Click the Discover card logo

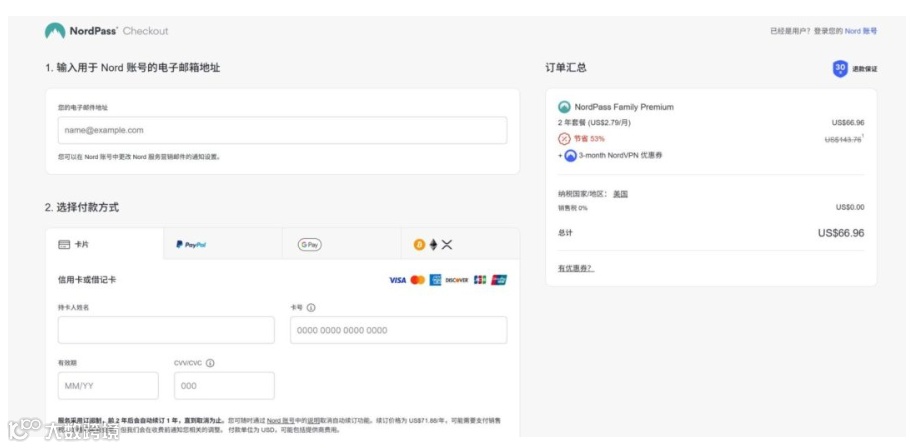coord(457,280)
